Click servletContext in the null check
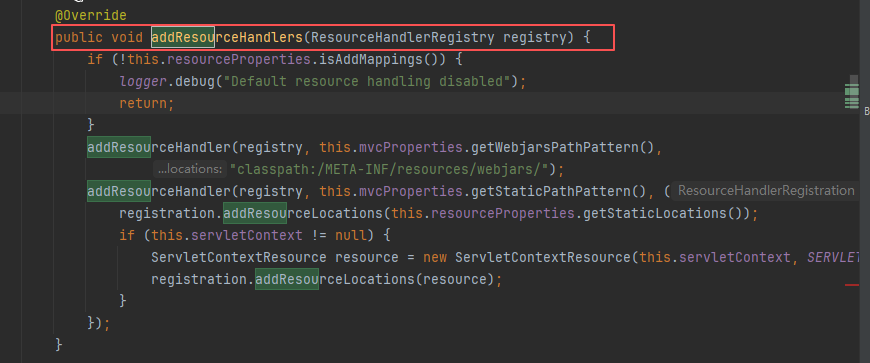870x363 pixels. click(247, 235)
